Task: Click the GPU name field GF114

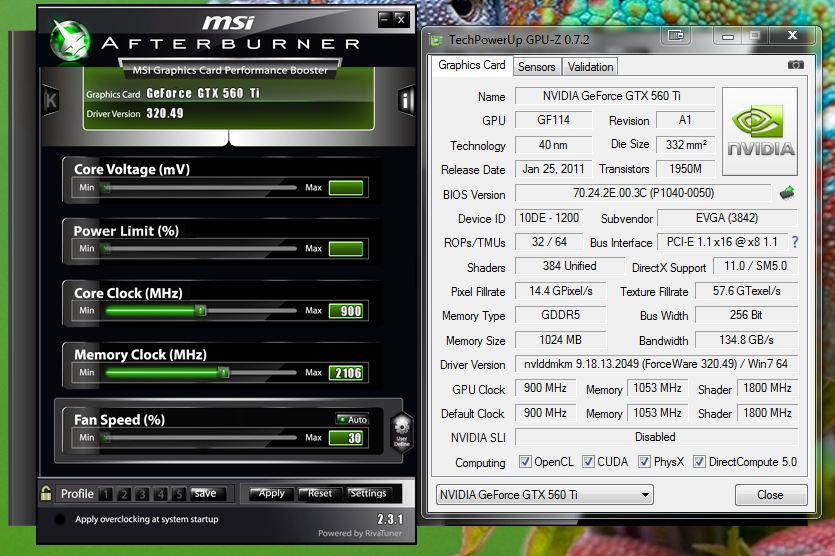Action: point(553,120)
